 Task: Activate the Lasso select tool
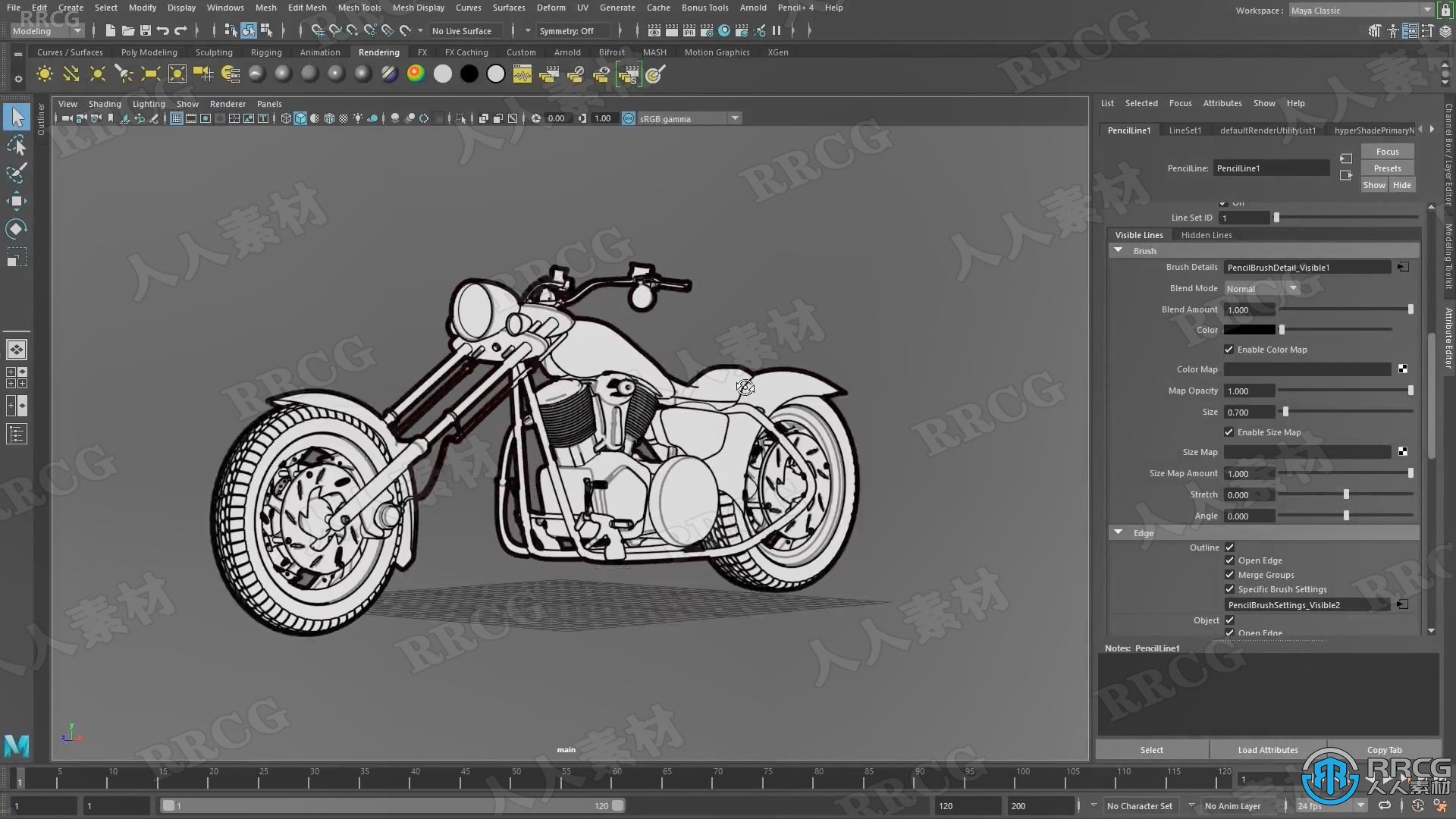17,145
